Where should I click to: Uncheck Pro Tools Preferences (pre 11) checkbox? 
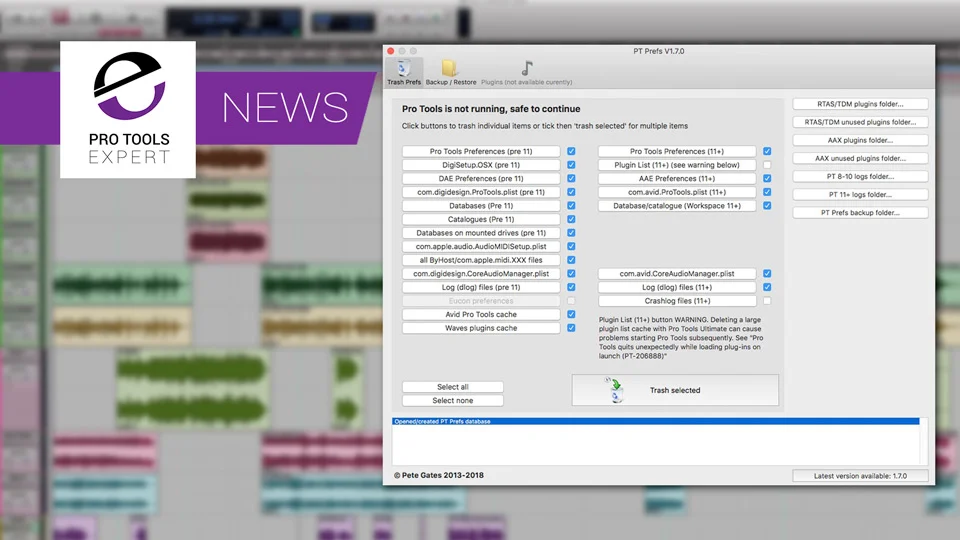pos(571,151)
